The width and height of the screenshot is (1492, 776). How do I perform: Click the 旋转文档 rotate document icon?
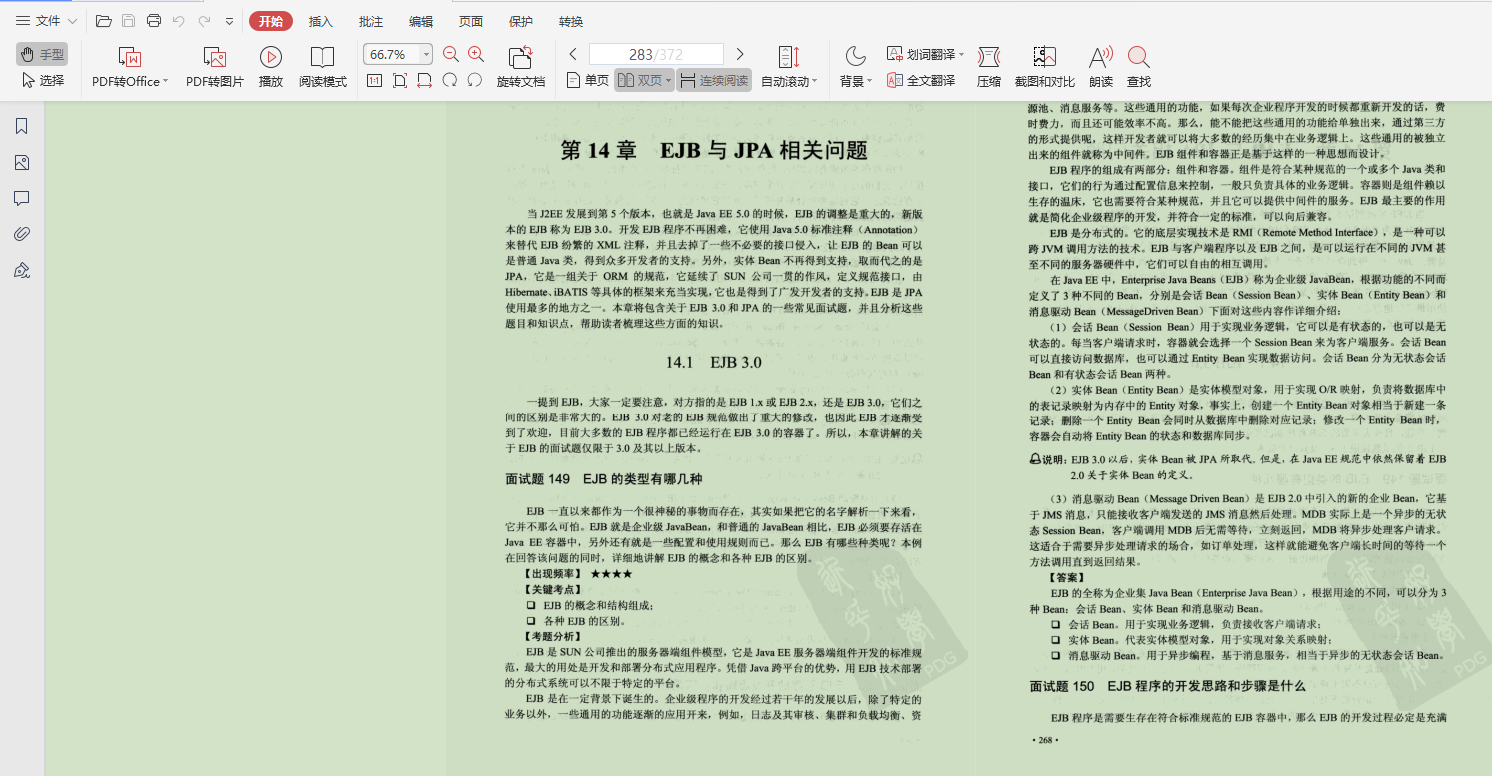point(520,57)
